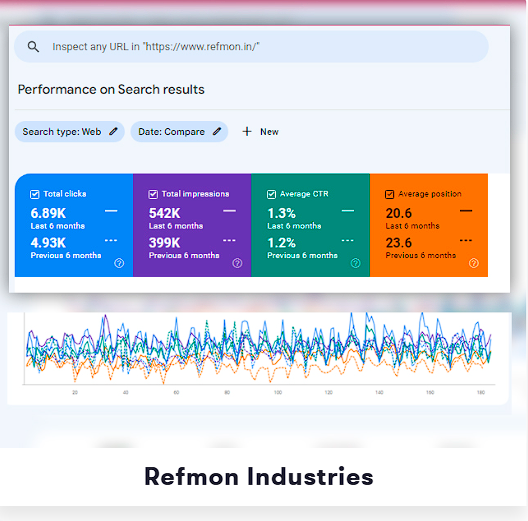Viewport: 528px width, 521px height.
Task: Click the search magnifier icon
Action: [x=33, y=46]
